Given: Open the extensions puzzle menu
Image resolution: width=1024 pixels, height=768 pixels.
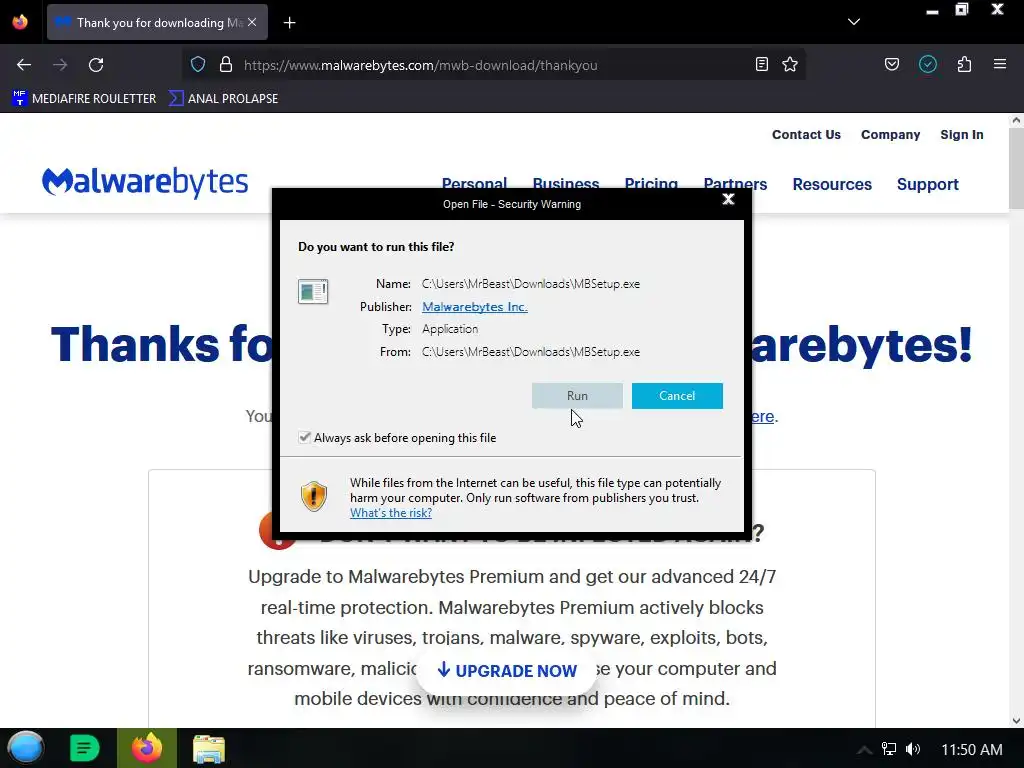Looking at the screenshot, I should pos(964,64).
